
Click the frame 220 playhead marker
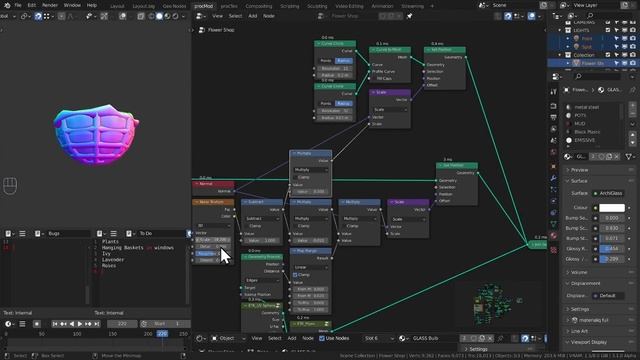(x=162, y=333)
